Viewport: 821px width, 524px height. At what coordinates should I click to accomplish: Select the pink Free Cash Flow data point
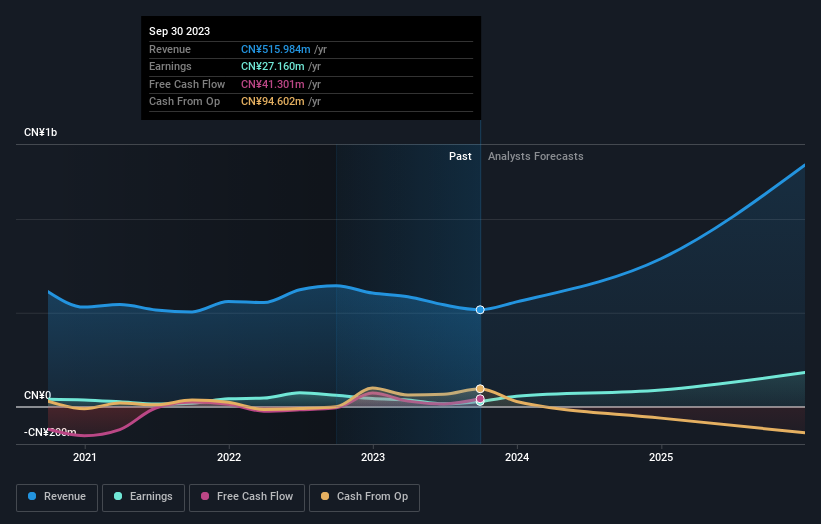(480, 398)
